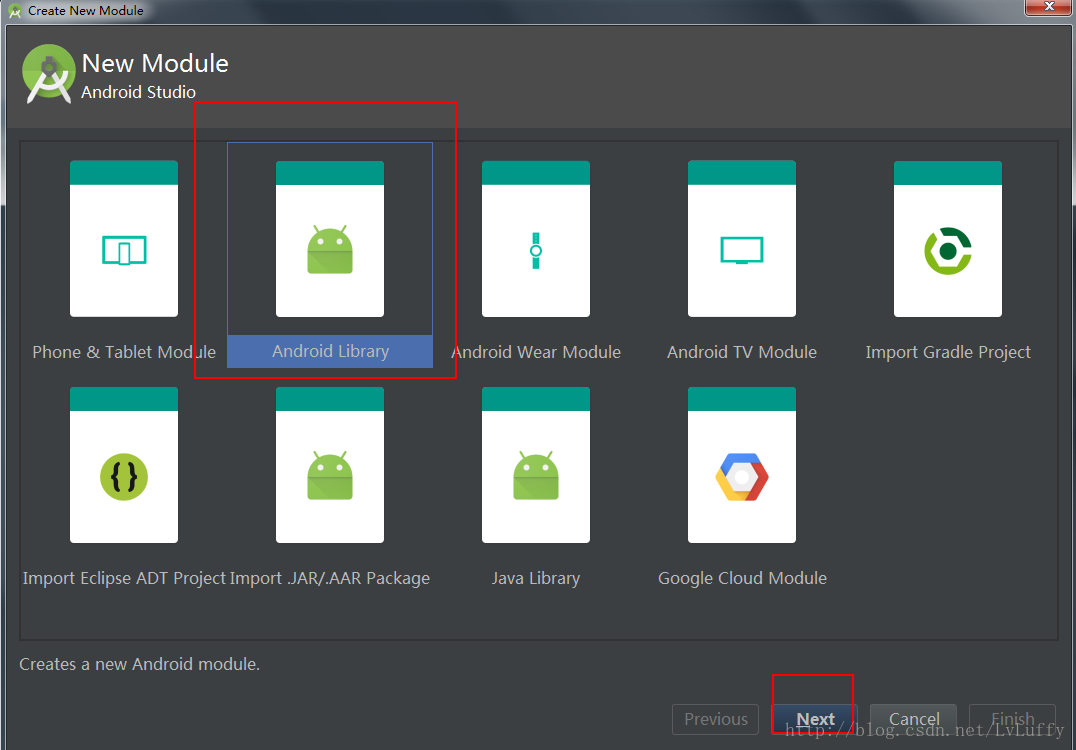Choose the Import Eclipse ADT Project icon

(124, 465)
